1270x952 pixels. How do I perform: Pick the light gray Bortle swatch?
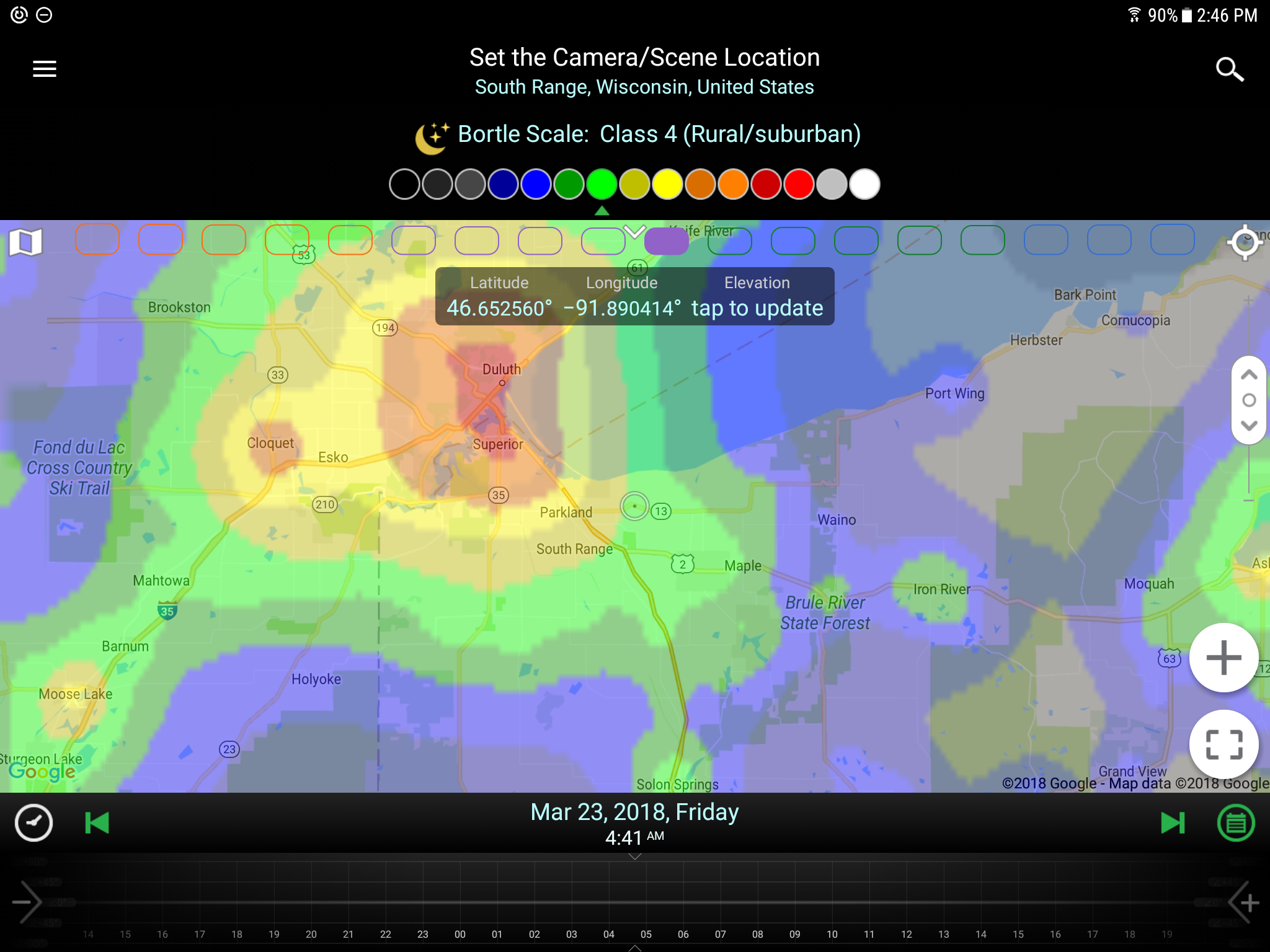point(832,185)
